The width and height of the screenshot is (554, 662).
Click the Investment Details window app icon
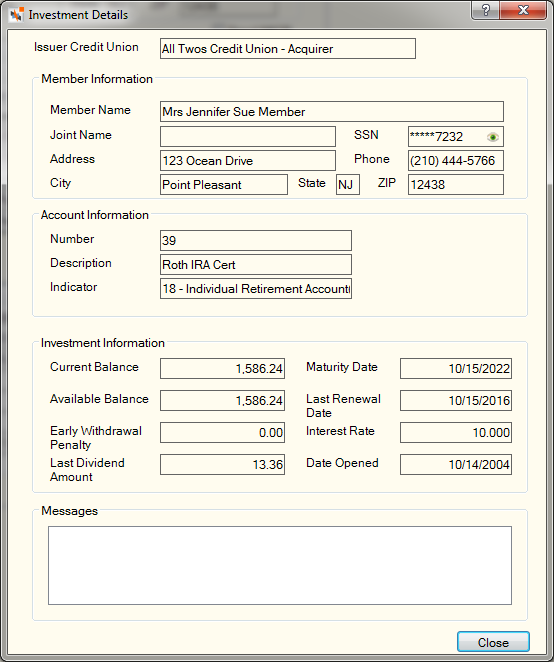tap(17, 15)
